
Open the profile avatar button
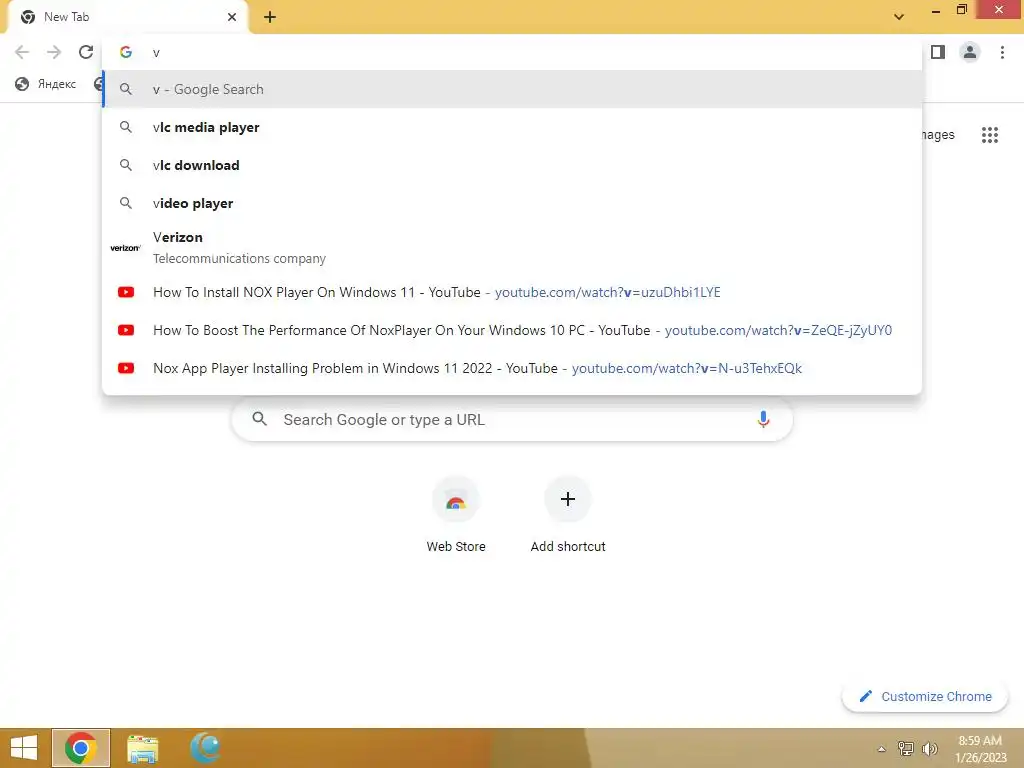pos(970,52)
